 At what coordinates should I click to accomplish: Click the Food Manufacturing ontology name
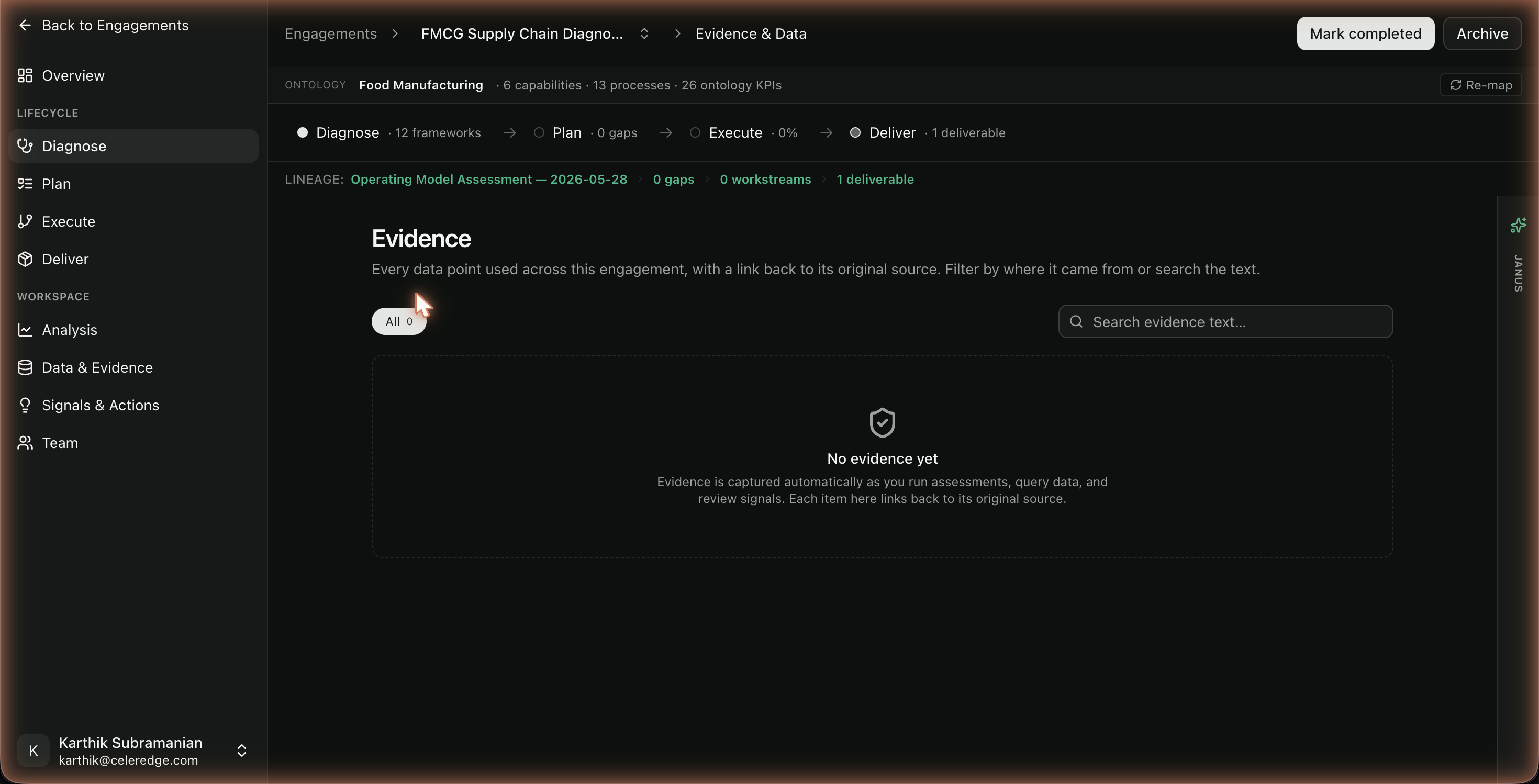tap(420, 85)
